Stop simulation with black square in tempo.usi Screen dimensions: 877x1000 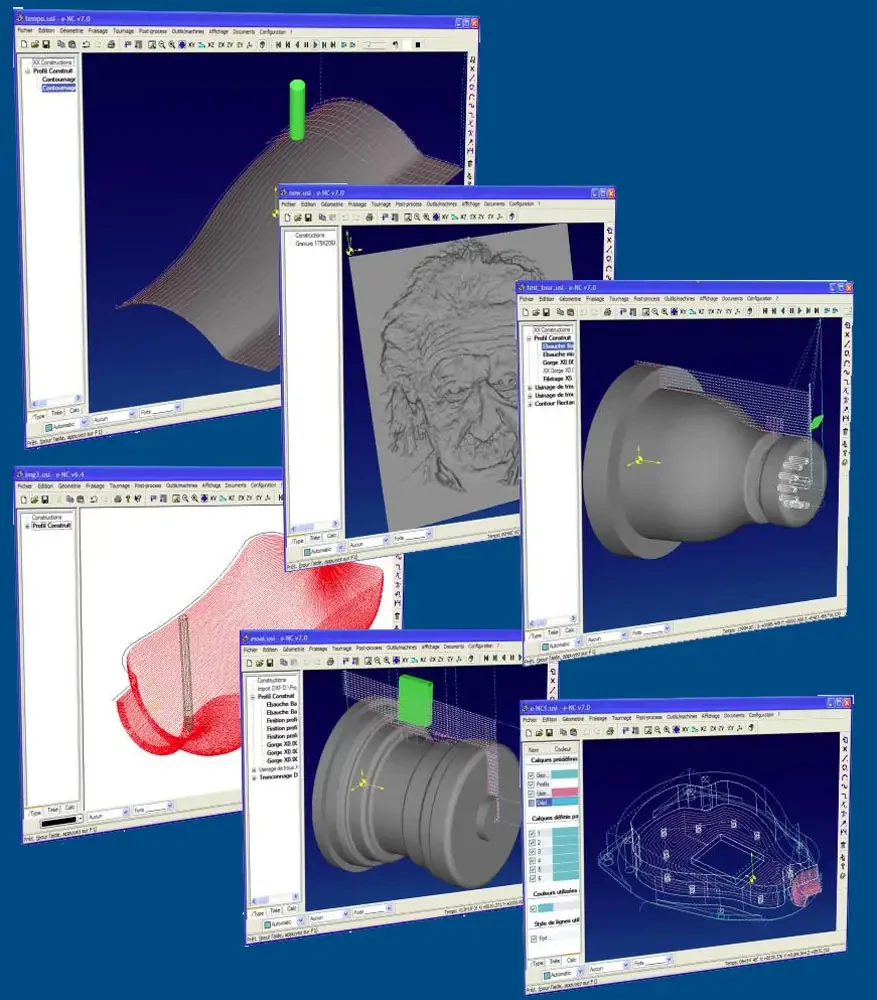click(x=418, y=45)
